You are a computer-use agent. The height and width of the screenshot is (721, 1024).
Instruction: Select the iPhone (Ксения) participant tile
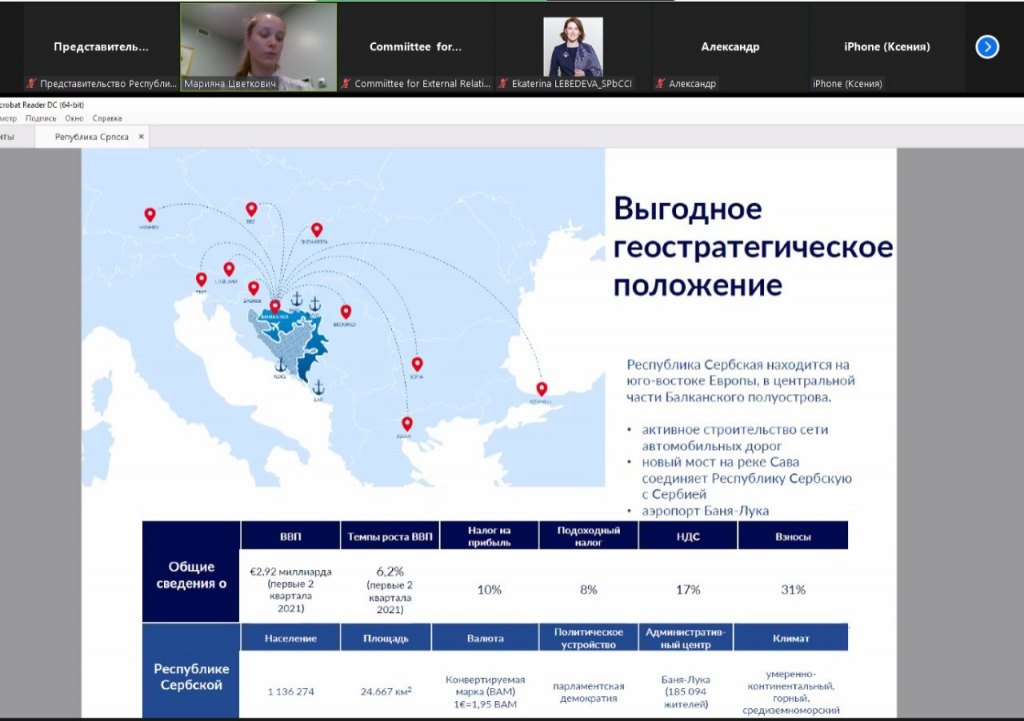887,46
